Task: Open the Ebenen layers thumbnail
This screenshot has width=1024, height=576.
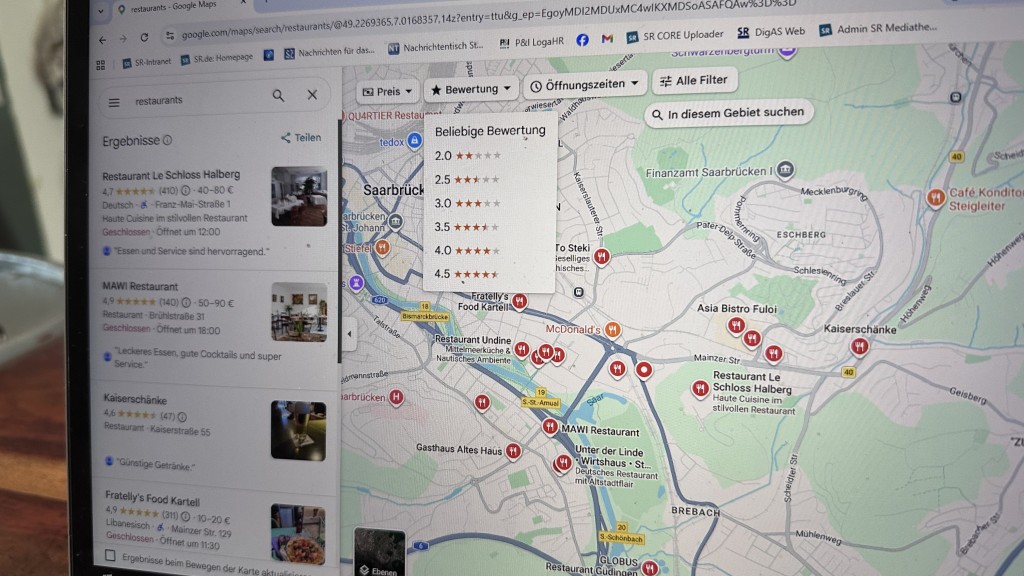Action: [379, 552]
